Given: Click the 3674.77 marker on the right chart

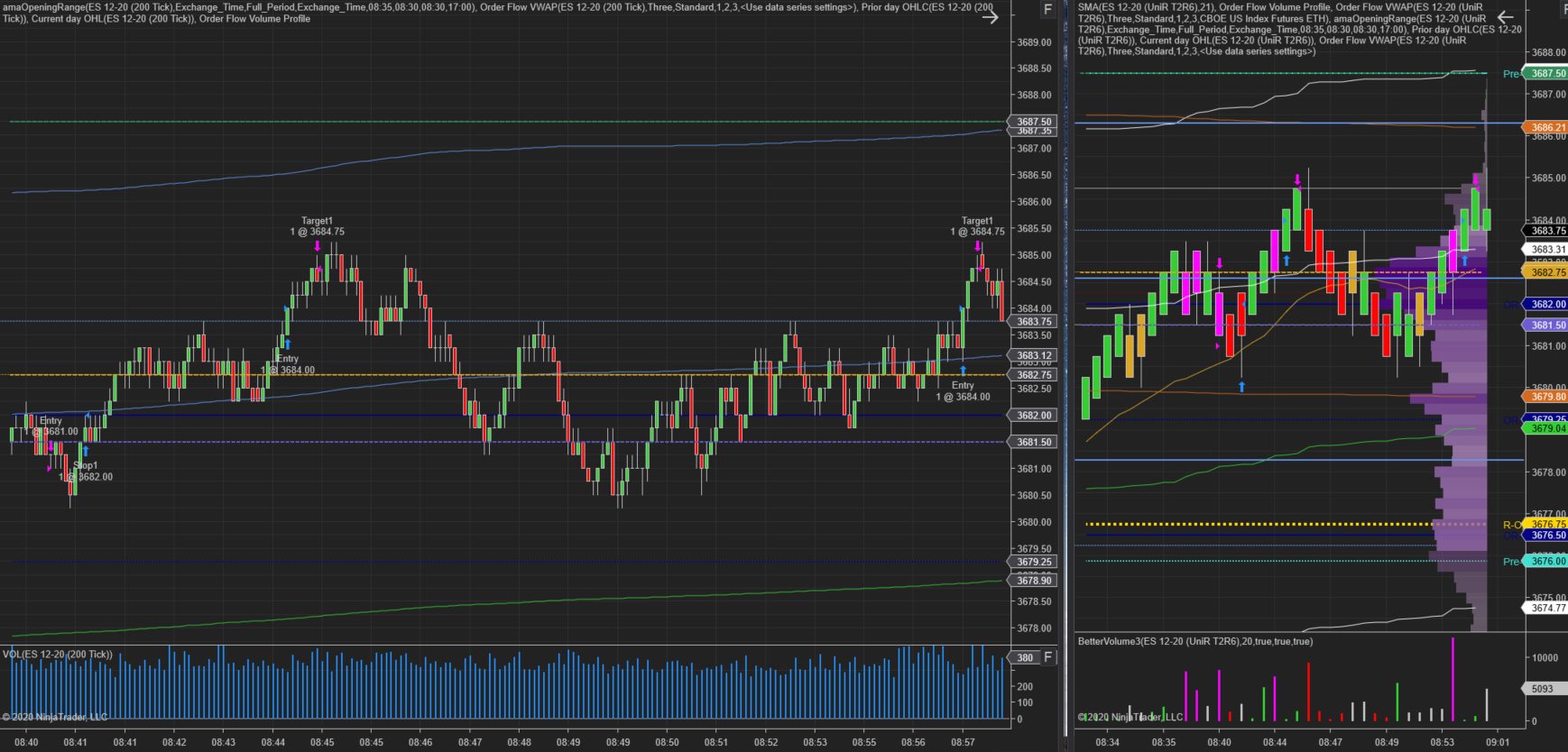Looking at the screenshot, I should pyautogui.click(x=1546, y=608).
